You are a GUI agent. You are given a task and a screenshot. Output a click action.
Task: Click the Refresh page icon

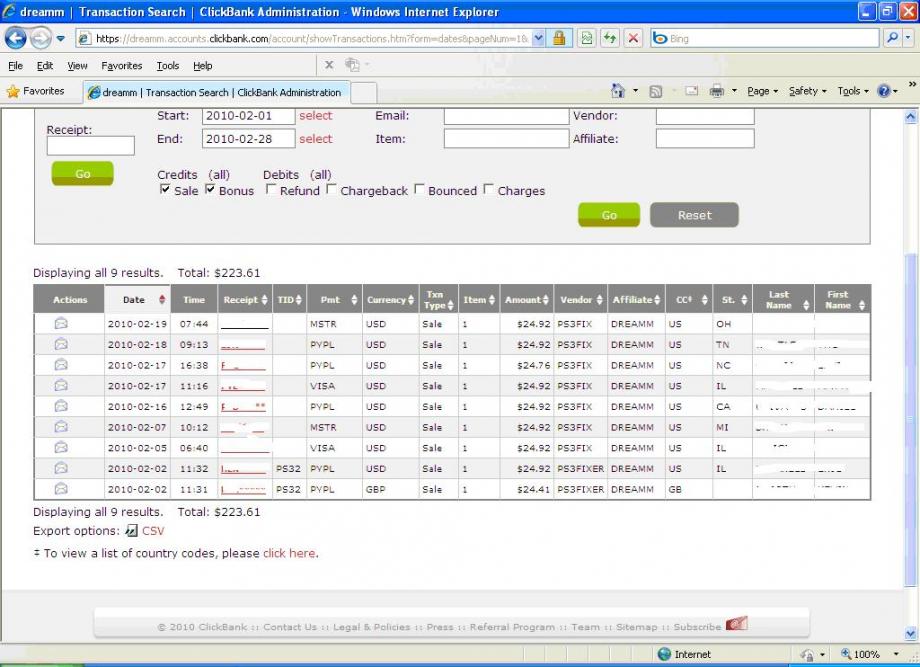609,38
